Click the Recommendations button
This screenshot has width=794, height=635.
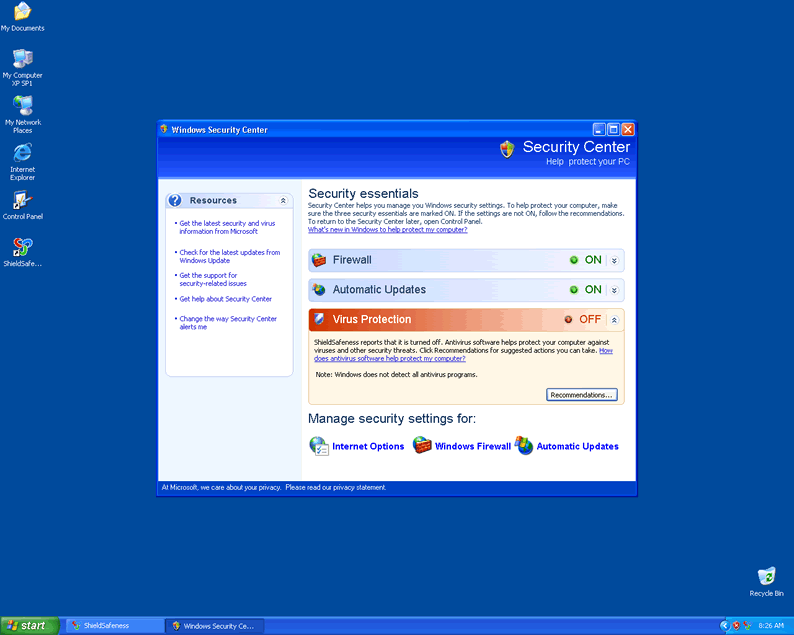[582, 395]
